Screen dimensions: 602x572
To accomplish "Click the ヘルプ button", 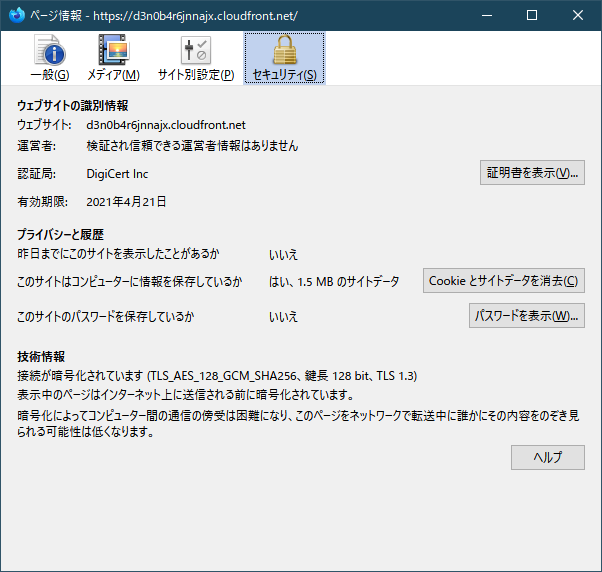I will [547, 457].
